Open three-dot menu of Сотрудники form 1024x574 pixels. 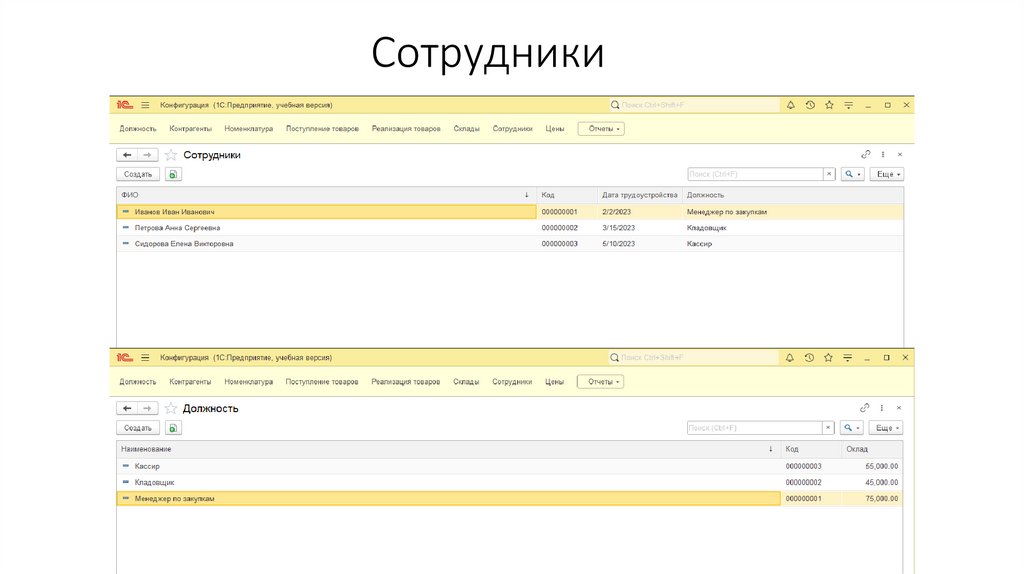[x=883, y=155]
